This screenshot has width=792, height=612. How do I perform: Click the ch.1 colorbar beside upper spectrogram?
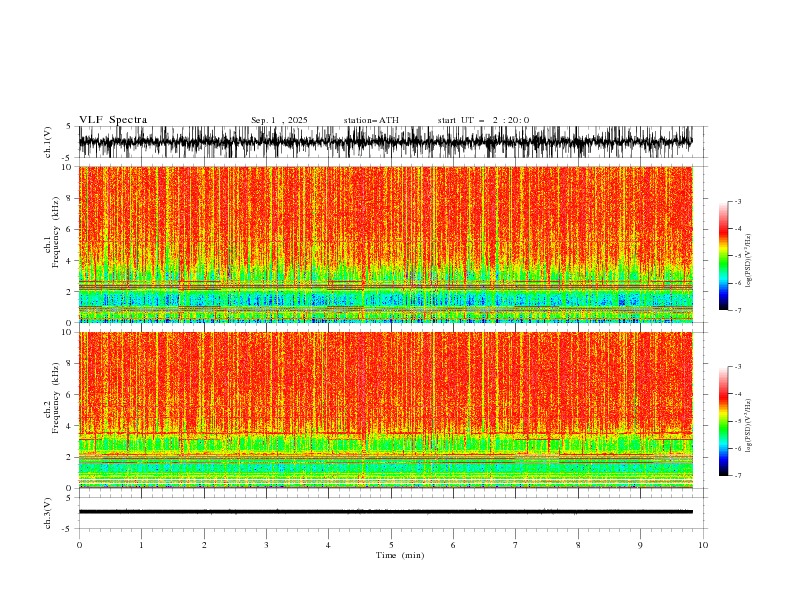coord(724,256)
